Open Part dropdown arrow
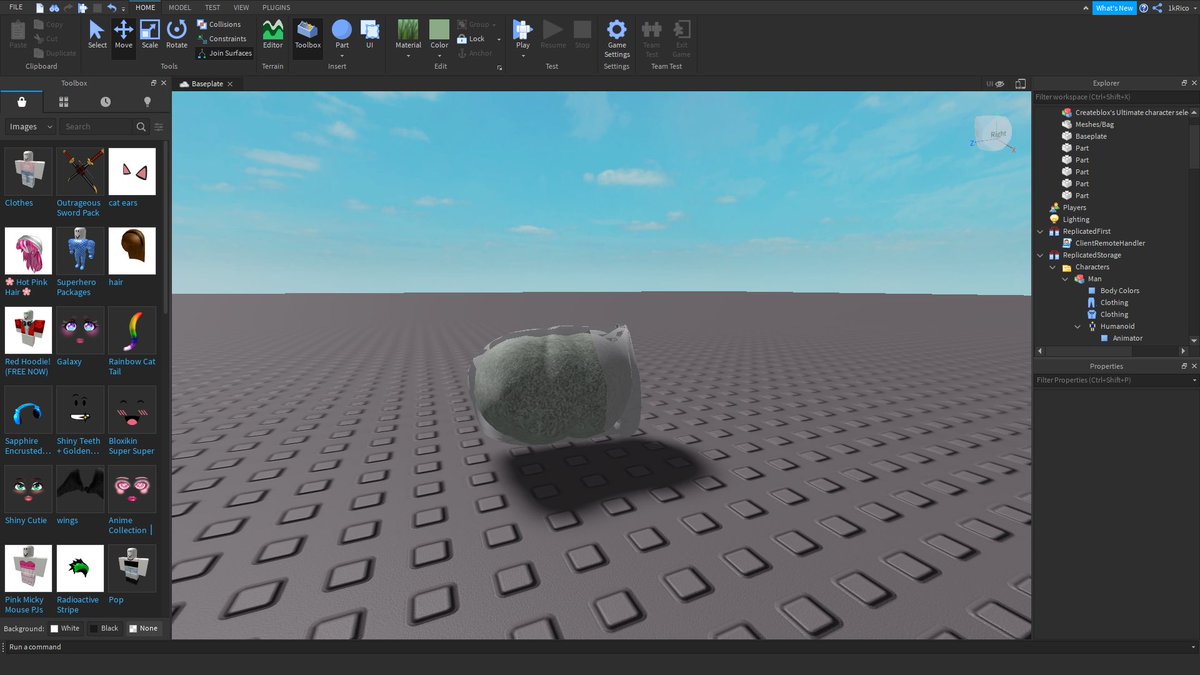This screenshot has width=1200, height=675. pos(342,55)
